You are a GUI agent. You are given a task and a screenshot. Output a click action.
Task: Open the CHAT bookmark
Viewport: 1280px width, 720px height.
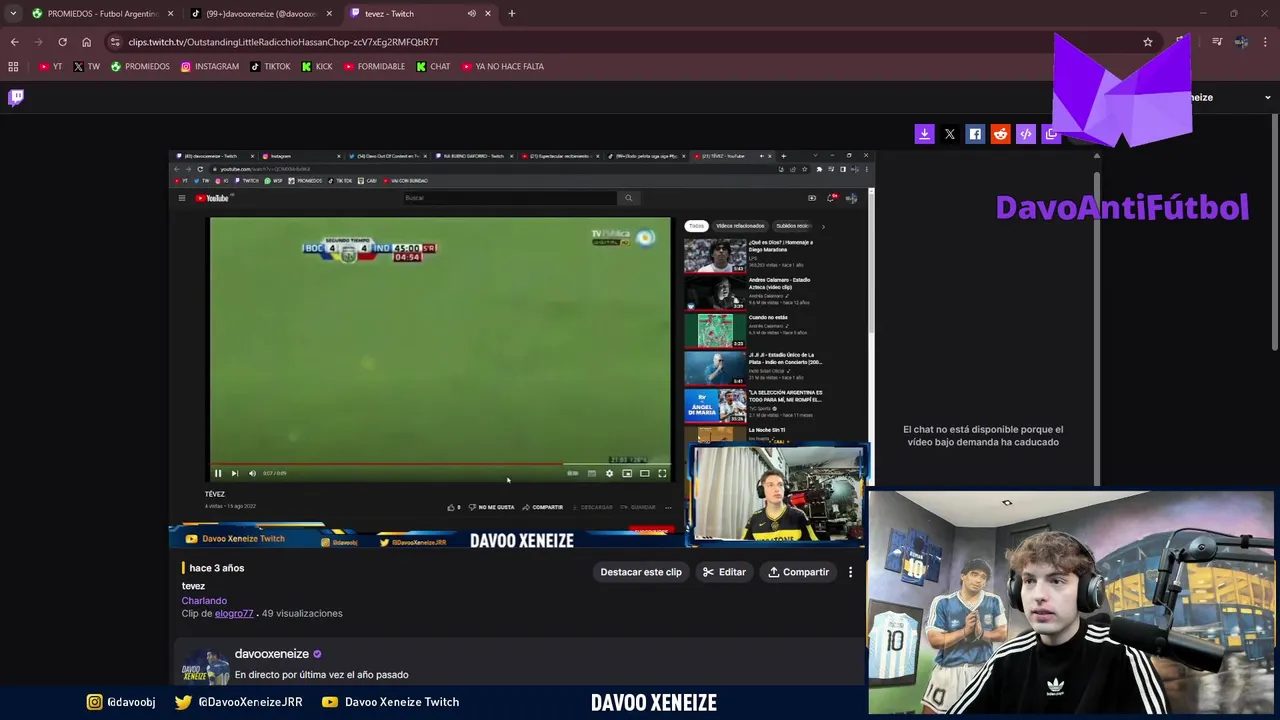tap(433, 67)
